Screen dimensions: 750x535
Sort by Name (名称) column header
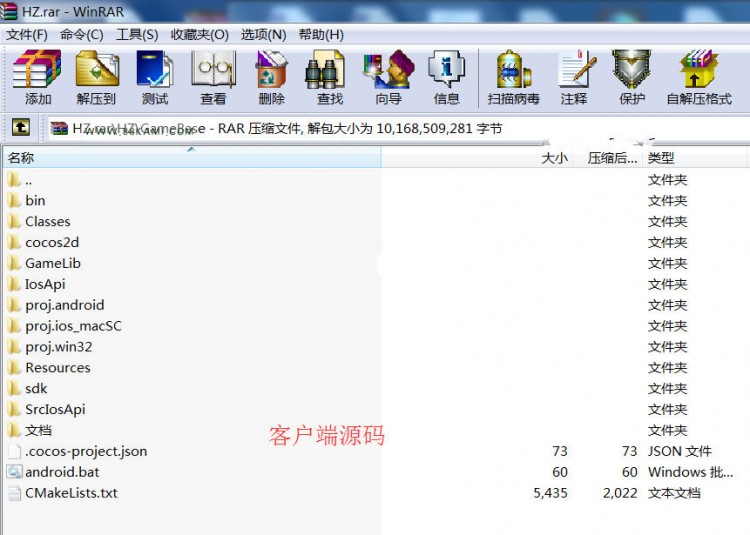click(x=192, y=158)
